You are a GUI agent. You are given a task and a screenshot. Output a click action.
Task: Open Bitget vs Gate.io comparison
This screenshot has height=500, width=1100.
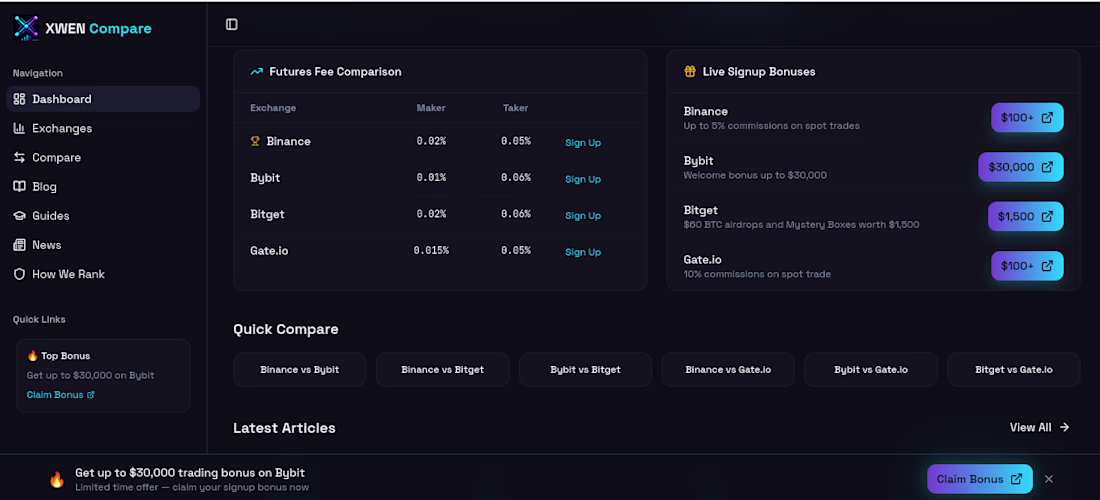(x=1013, y=370)
